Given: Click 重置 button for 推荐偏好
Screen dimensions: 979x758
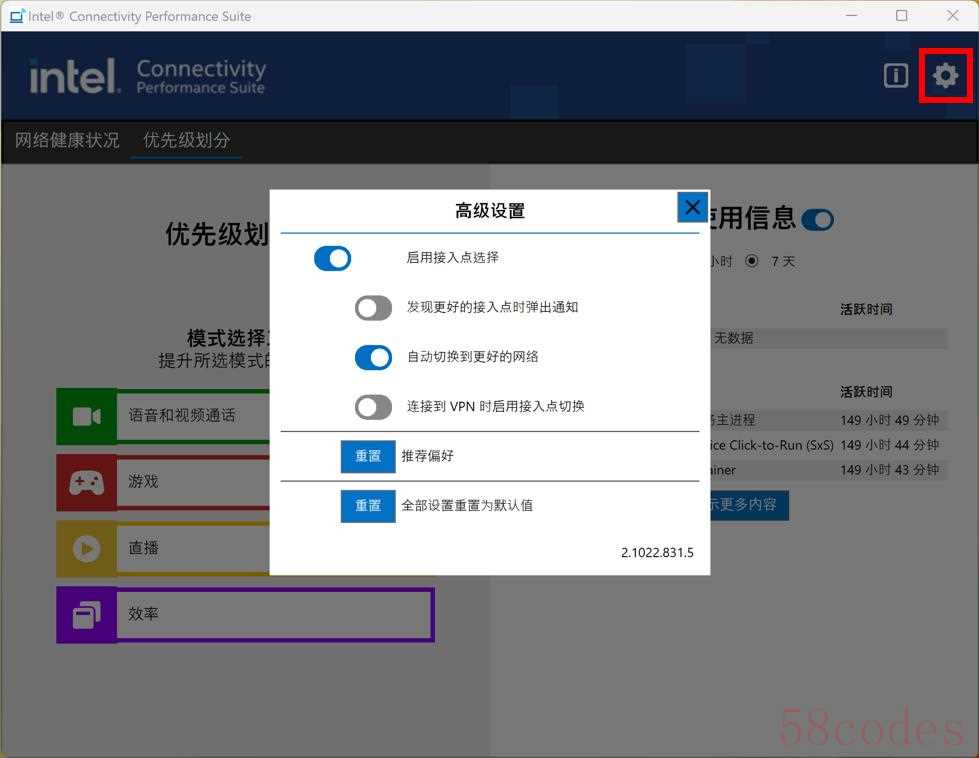Looking at the screenshot, I should pos(368,456).
